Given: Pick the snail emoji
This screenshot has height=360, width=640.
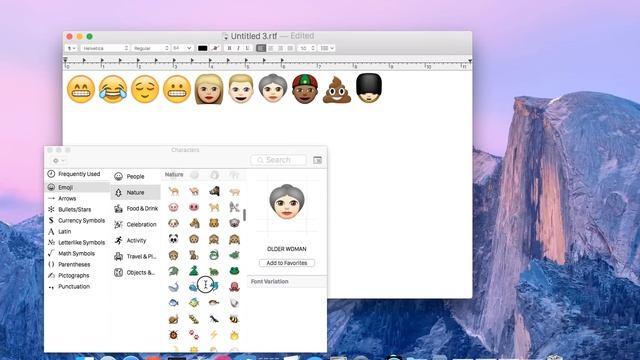Looking at the screenshot, I should tap(173, 319).
